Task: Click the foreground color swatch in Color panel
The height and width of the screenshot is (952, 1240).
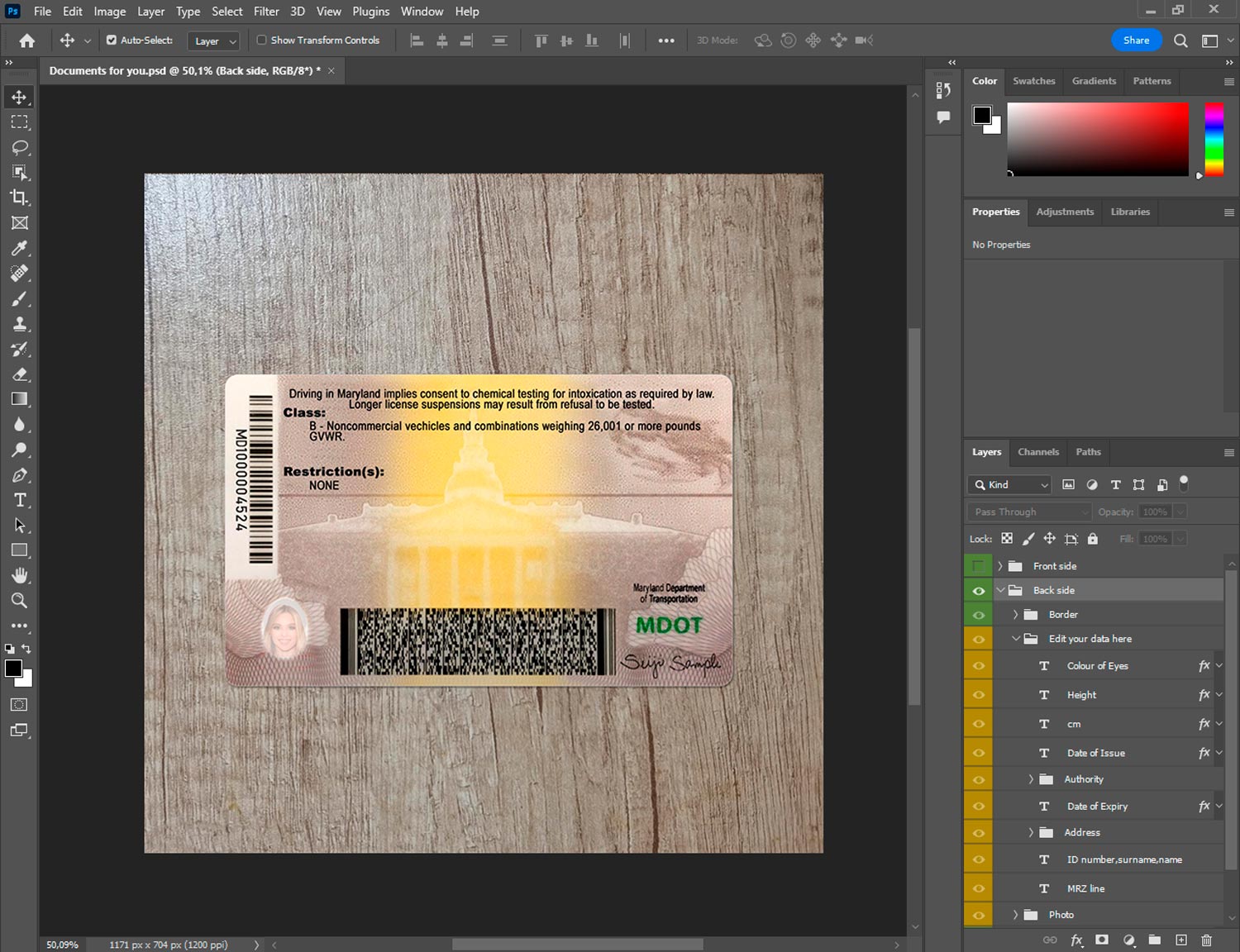Action: [982, 115]
